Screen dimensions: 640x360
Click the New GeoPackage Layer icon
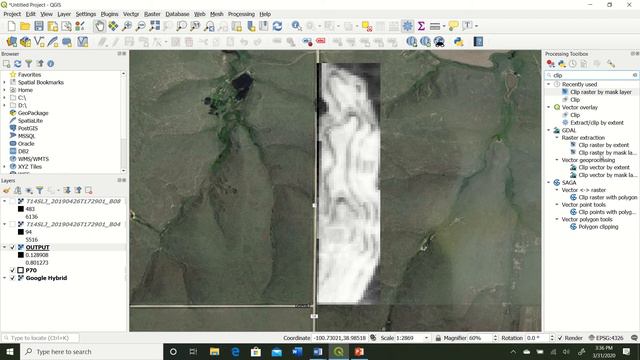(25, 42)
